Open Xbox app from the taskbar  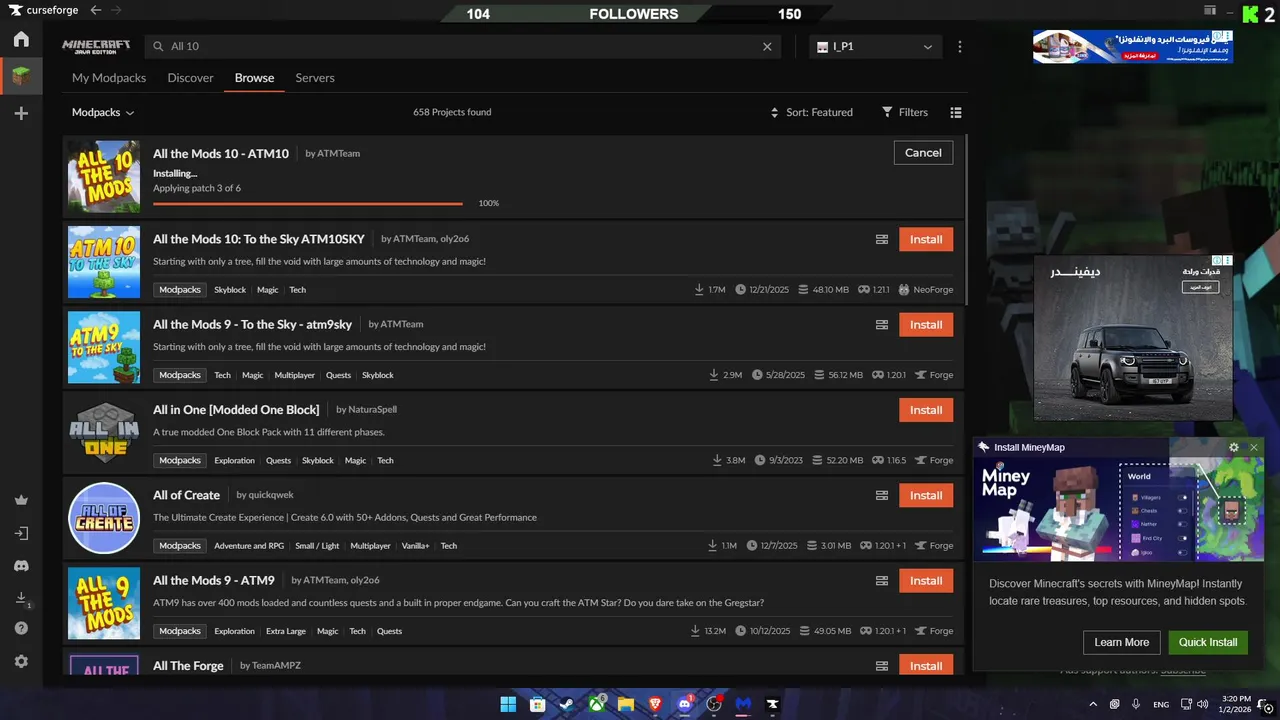pyautogui.click(x=597, y=704)
